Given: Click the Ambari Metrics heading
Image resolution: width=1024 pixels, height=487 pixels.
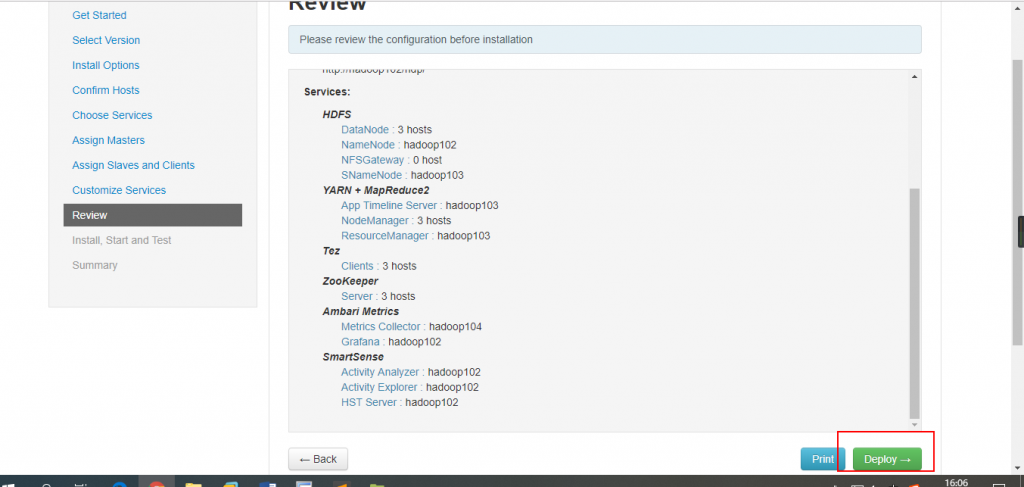Looking at the screenshot, I should [360, 311].
